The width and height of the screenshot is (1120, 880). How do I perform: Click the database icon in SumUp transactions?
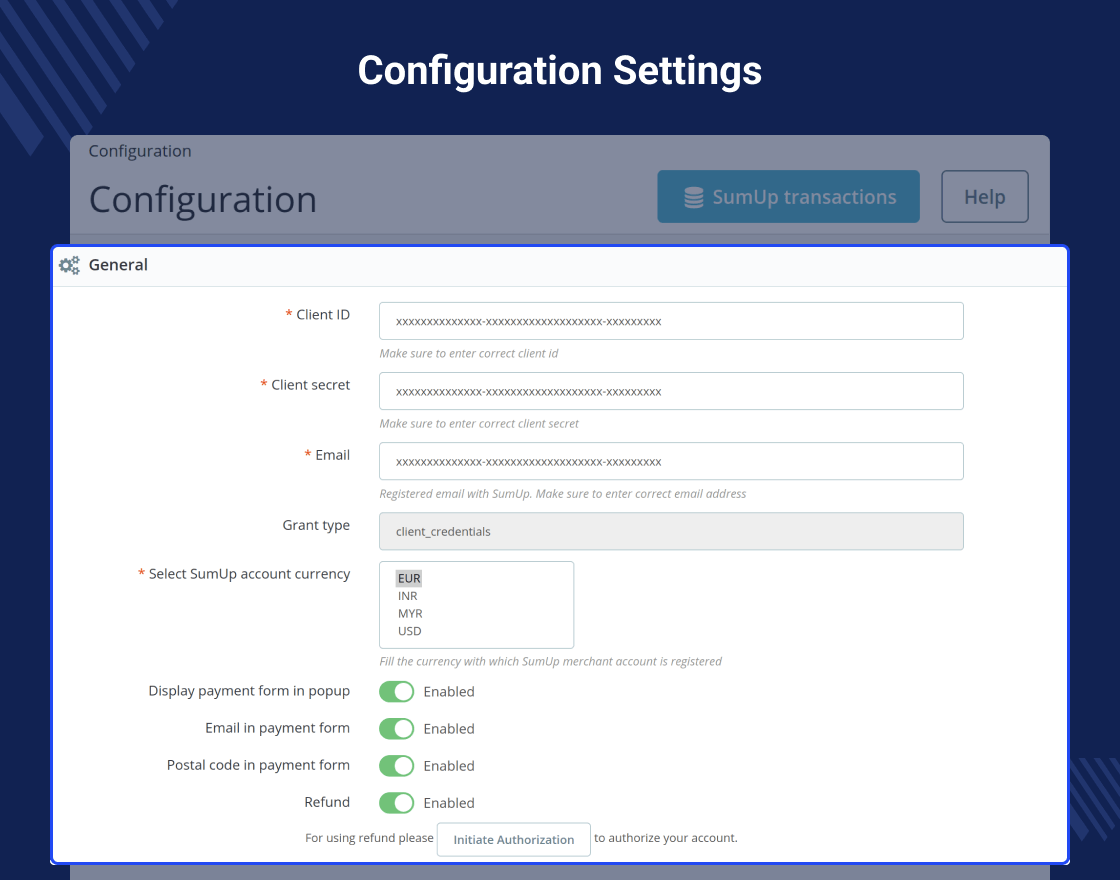pyautogui.click(x=694, y=197)
